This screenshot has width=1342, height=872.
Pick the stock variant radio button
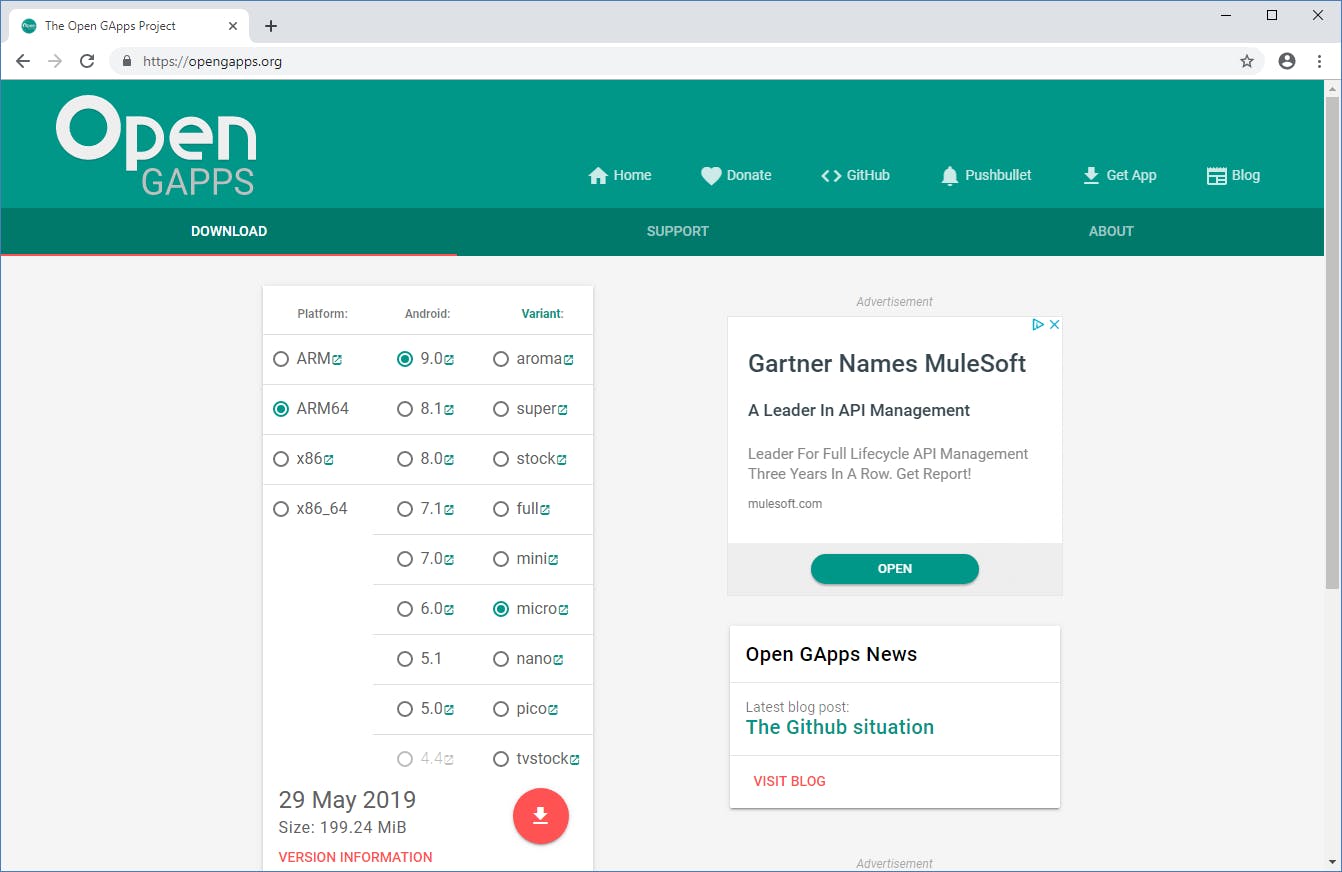click(501, 459)
